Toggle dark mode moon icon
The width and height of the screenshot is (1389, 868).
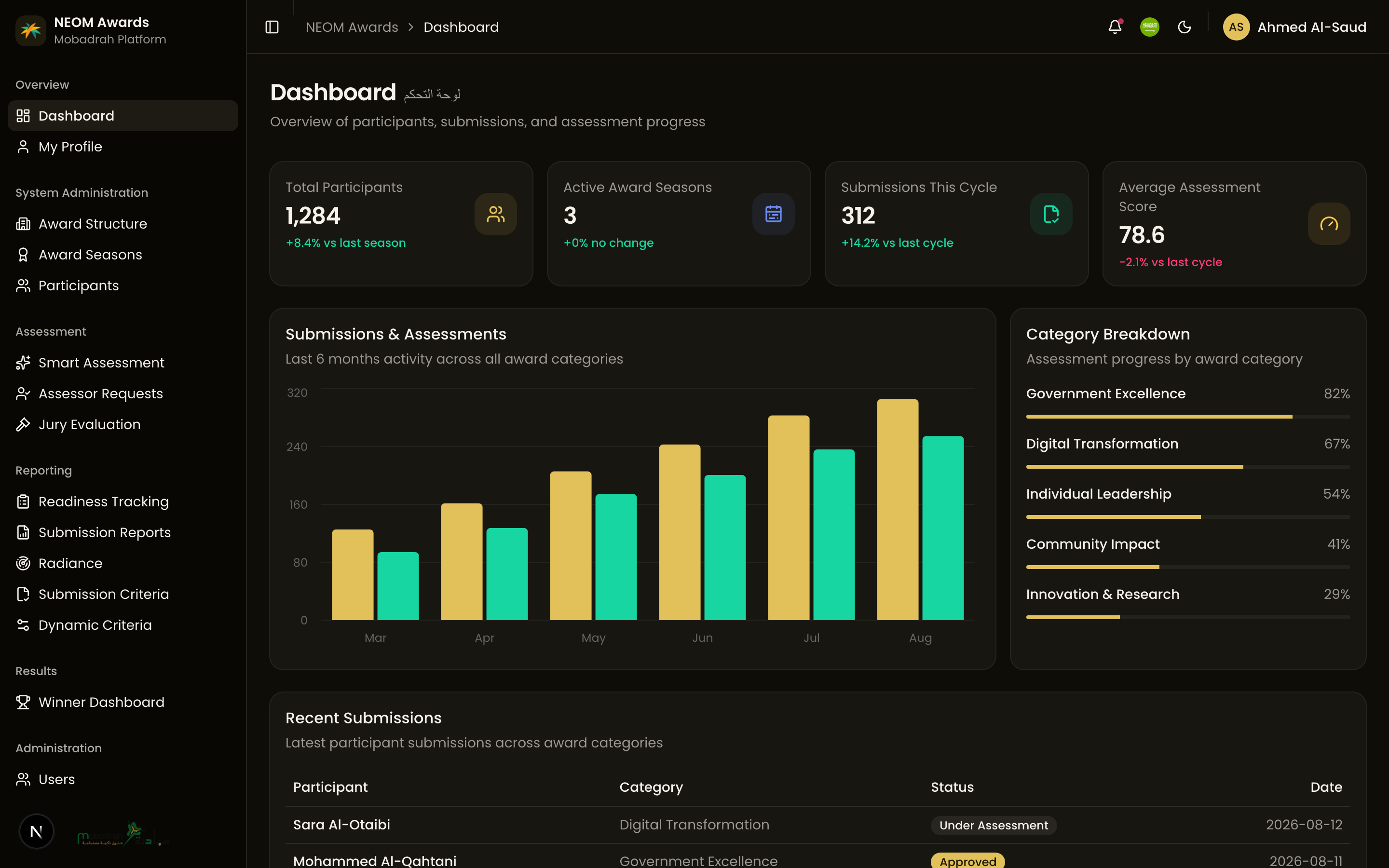(x=1184, y=27)
